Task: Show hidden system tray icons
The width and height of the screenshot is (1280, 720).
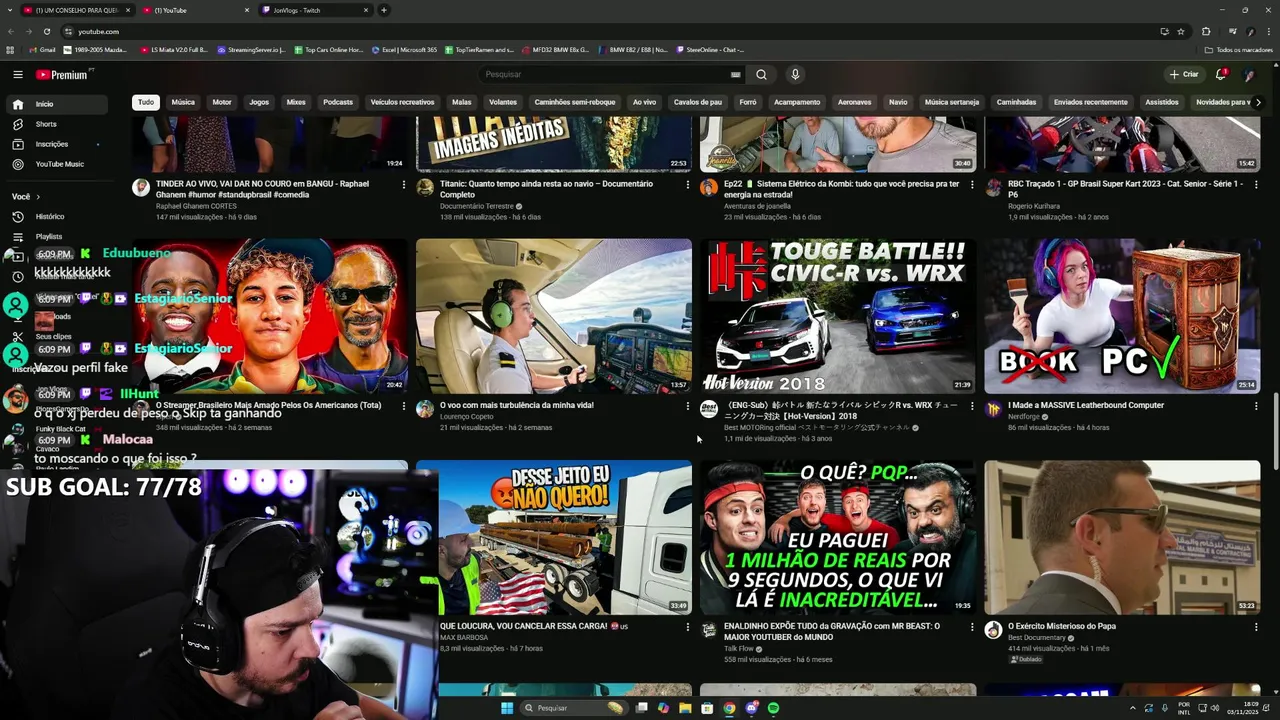Action: pyautogui.click(x=1133, y=708)
